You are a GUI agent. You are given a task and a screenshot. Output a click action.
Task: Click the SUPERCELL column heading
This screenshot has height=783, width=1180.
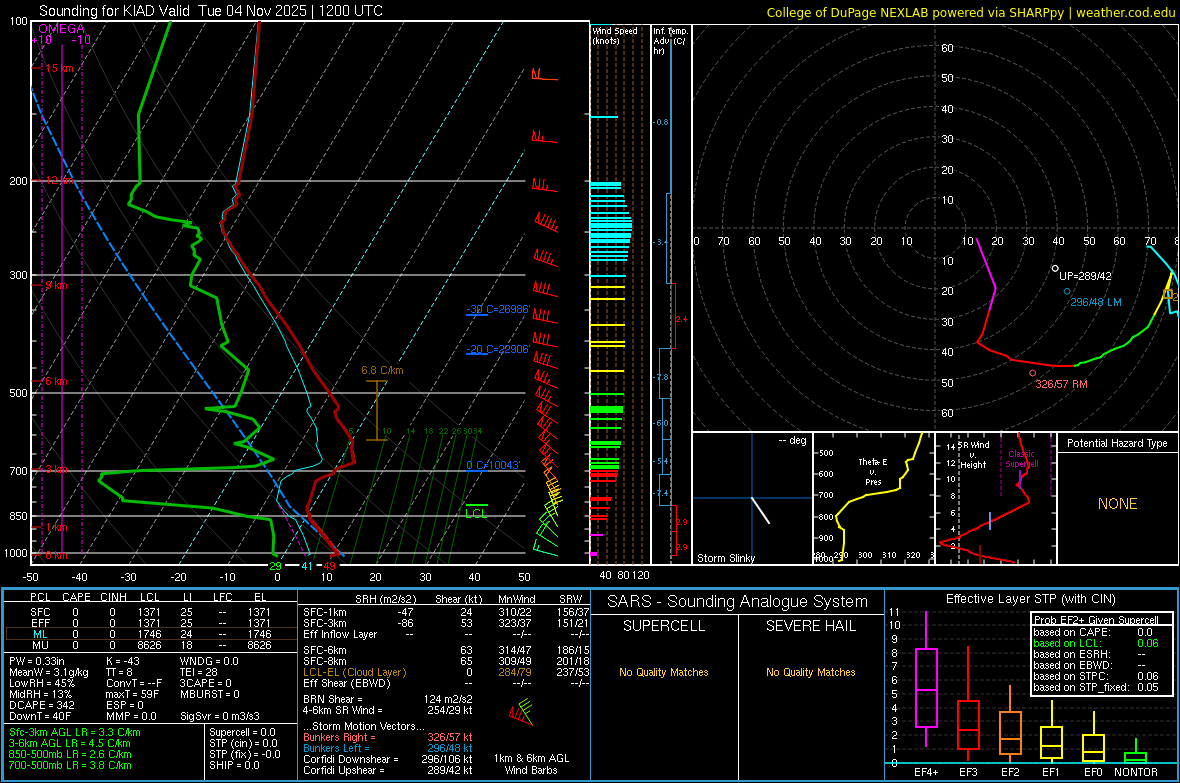tap(664, 626)
